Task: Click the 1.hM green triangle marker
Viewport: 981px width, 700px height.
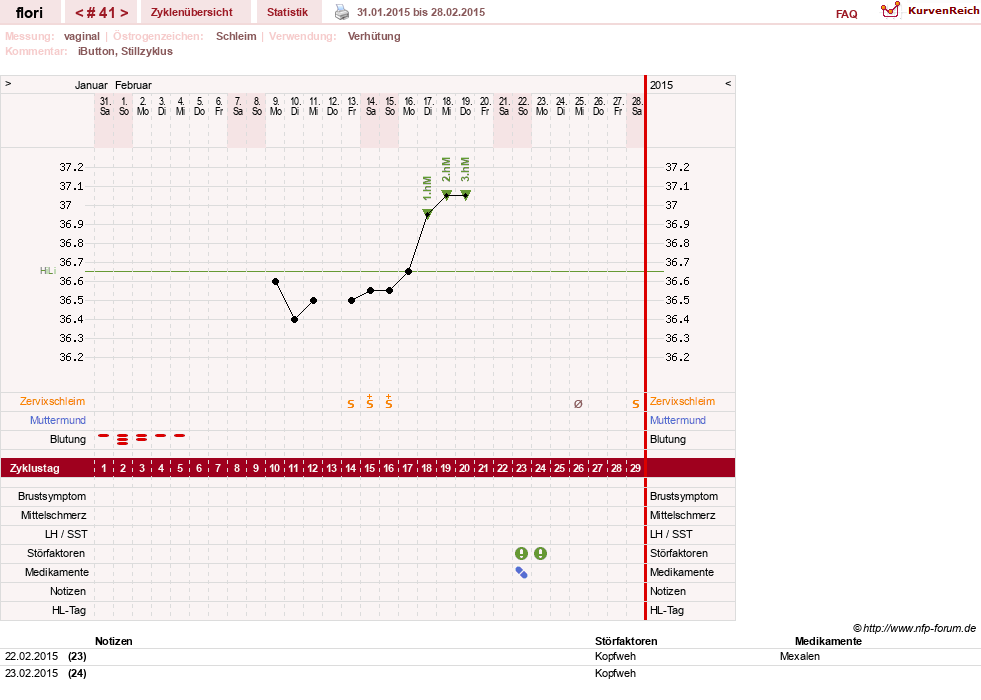Action: tap(427, 213)
